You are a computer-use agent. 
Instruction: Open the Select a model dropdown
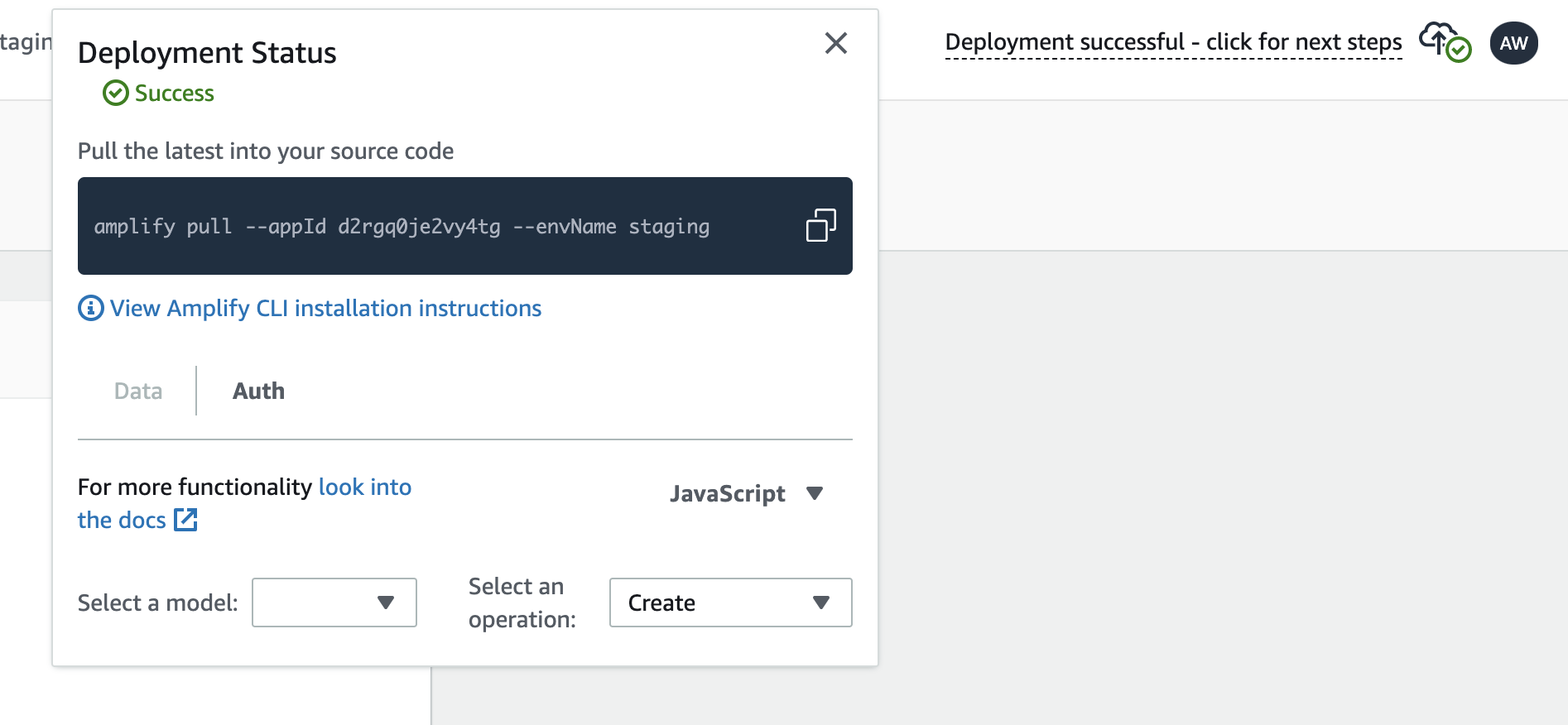tap(334, 603)
